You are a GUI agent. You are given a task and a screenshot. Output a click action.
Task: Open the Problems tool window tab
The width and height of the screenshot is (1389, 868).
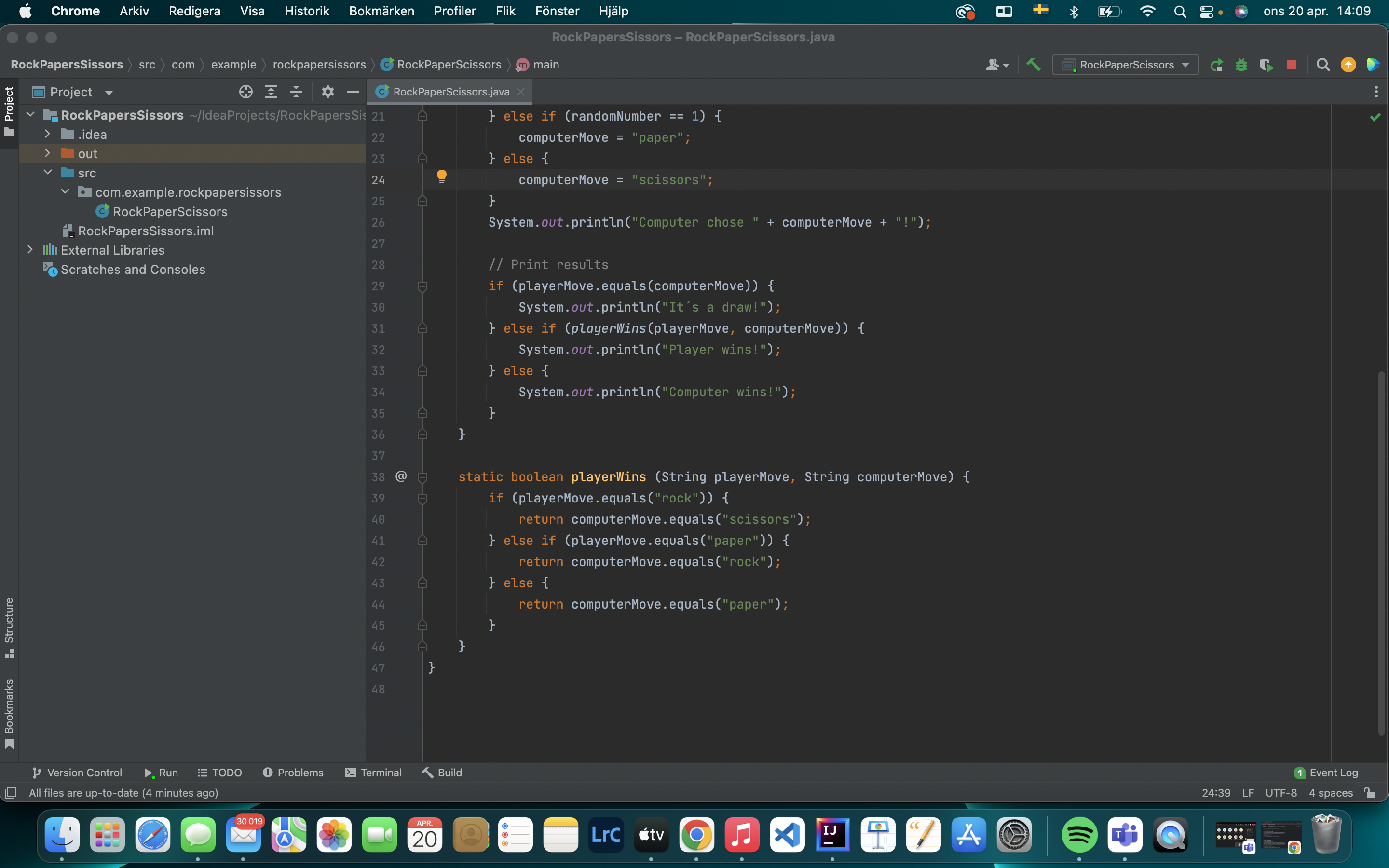(293, 773)
